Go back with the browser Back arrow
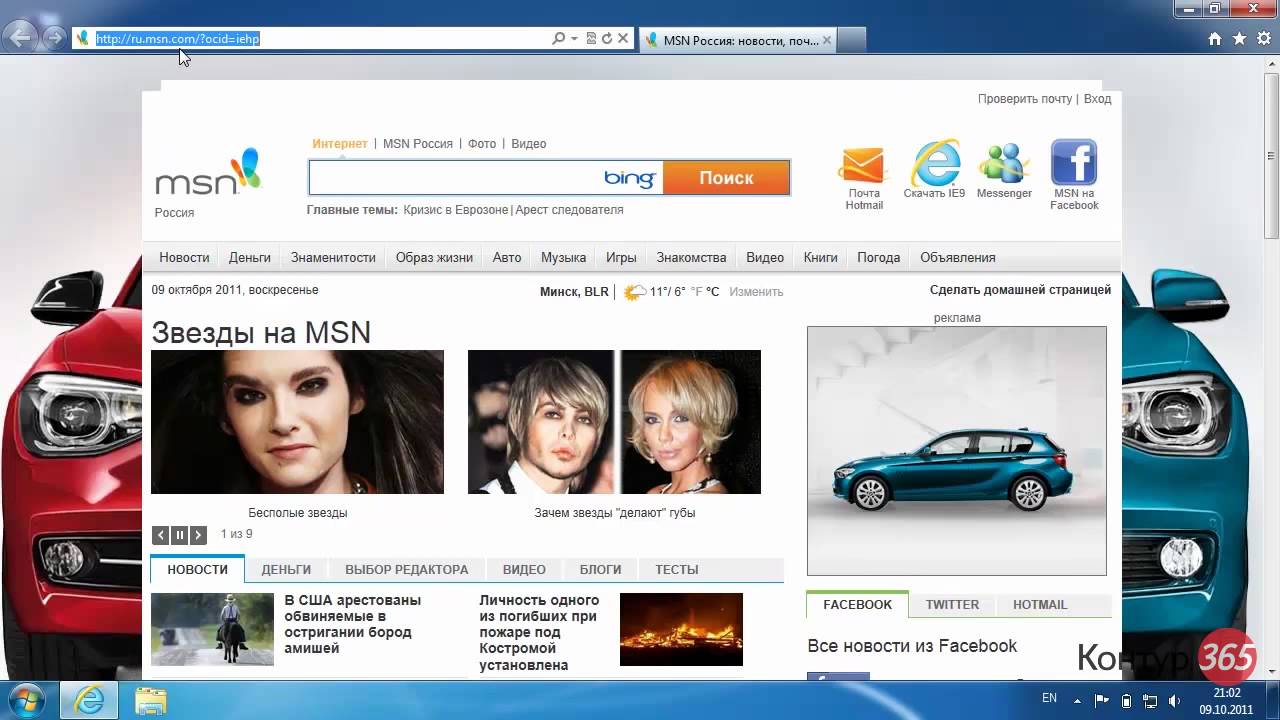This screenshot has height=720, width=1280. (x=21, y=38)
